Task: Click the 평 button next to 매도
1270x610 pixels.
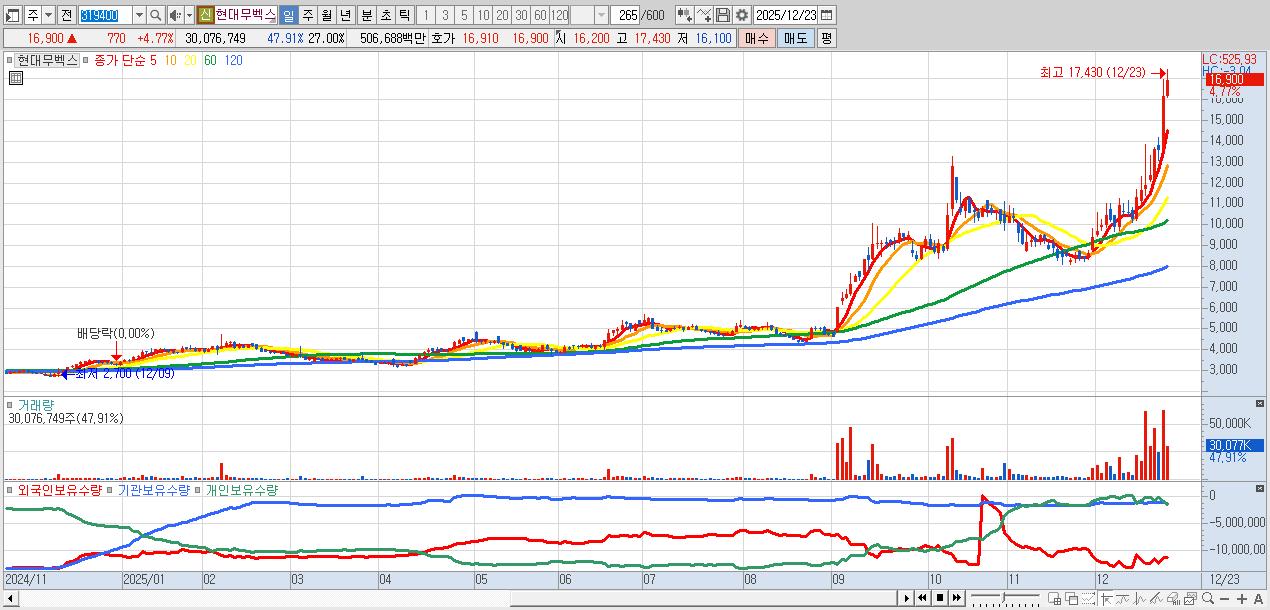Action: pyautogui.click(x=826, y=38)
